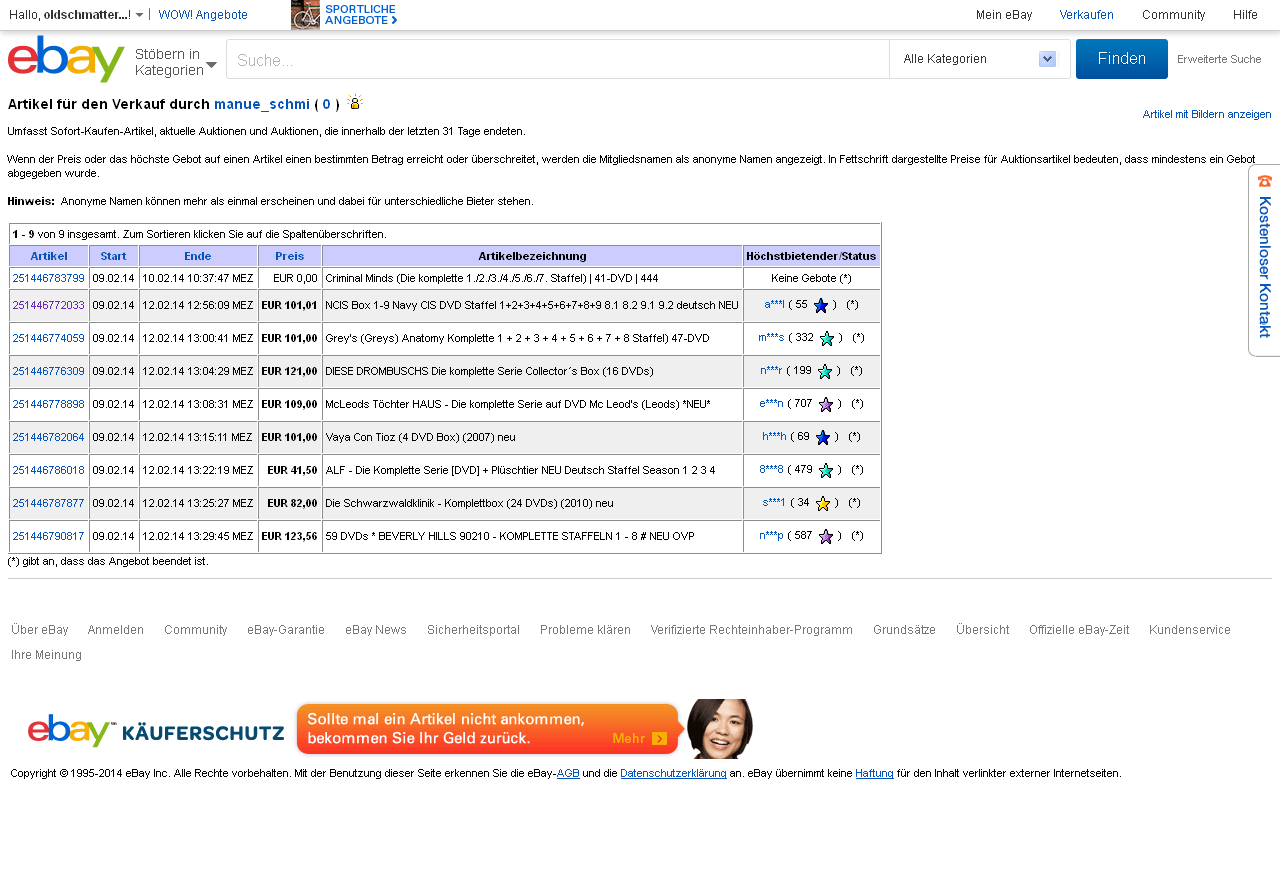Open bidder h***h profile

point(774,436)
